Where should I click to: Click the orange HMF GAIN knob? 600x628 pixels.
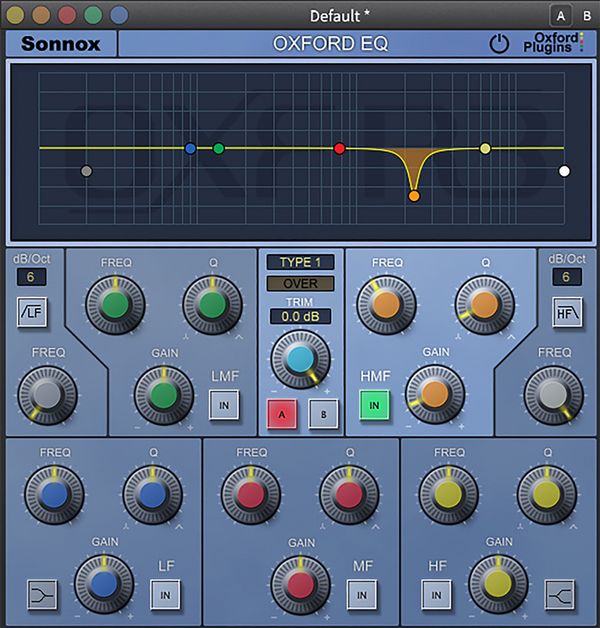(435, 394)
